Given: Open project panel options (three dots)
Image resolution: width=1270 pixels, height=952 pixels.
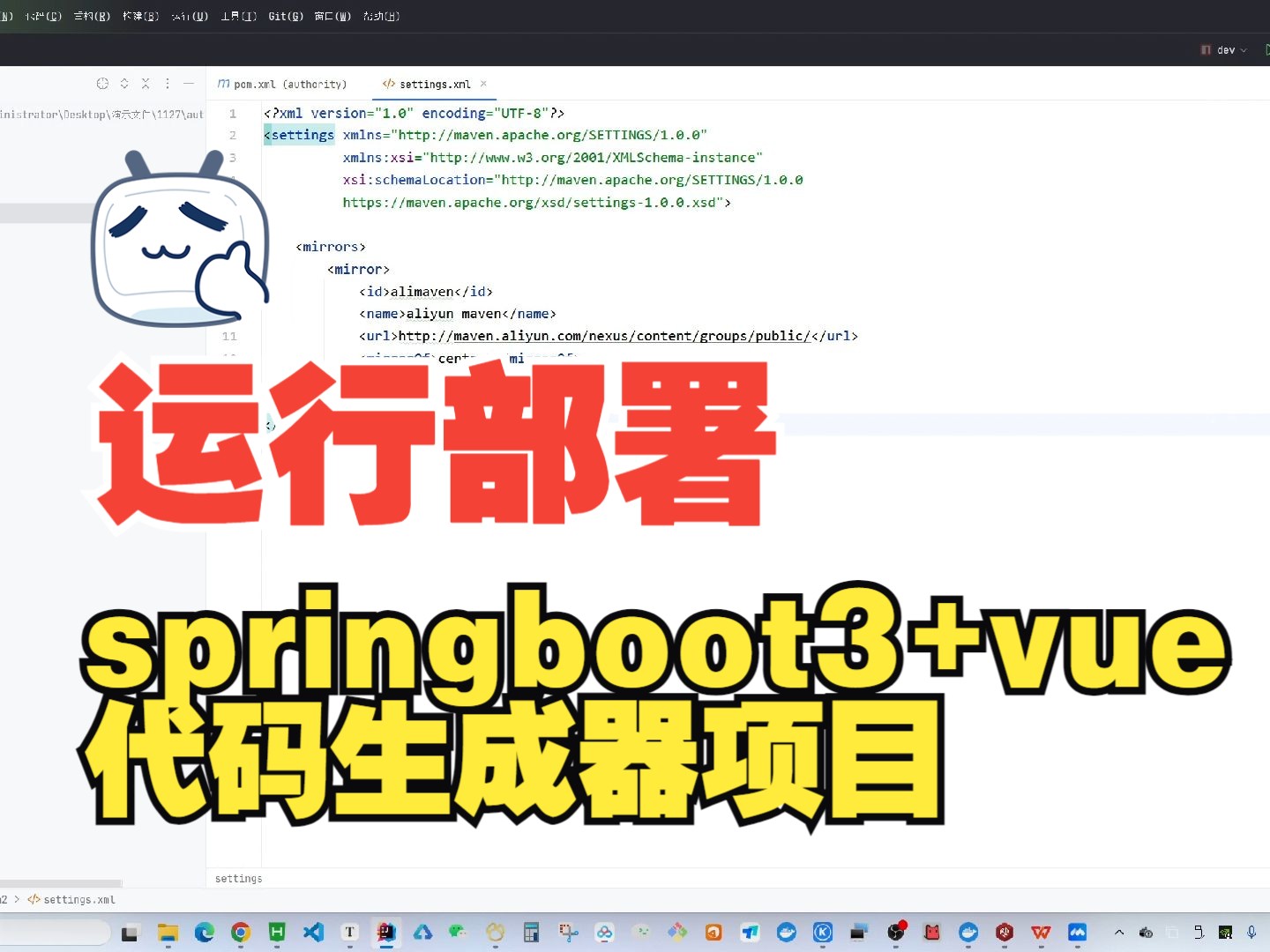Looking at the screenshot, I should pyautogui.click(x=168, y=84).
